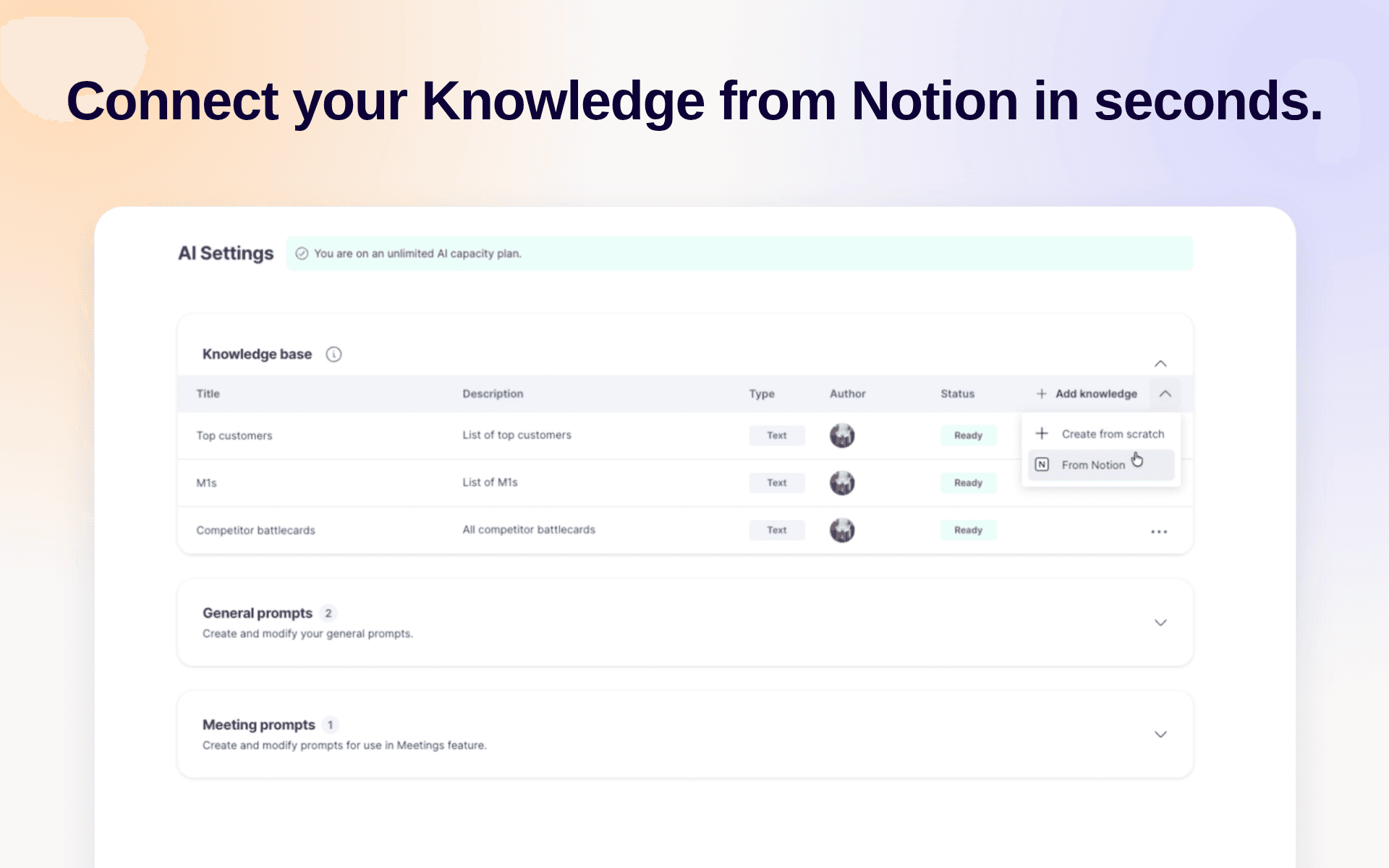Screen dimensions: 1389x868
Task: Choose From Notion in the dropdown
Action: pyautogui.click(x=1101, y=465)
